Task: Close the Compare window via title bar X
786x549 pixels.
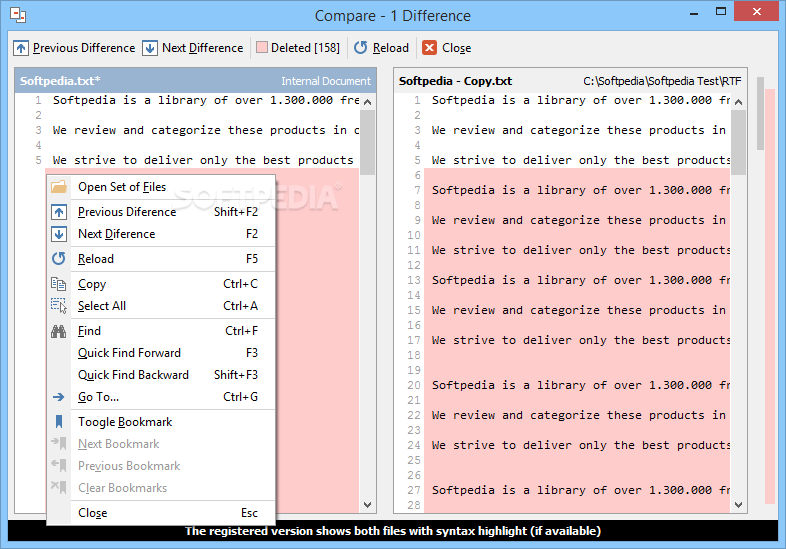Action: tap(757, 12)
